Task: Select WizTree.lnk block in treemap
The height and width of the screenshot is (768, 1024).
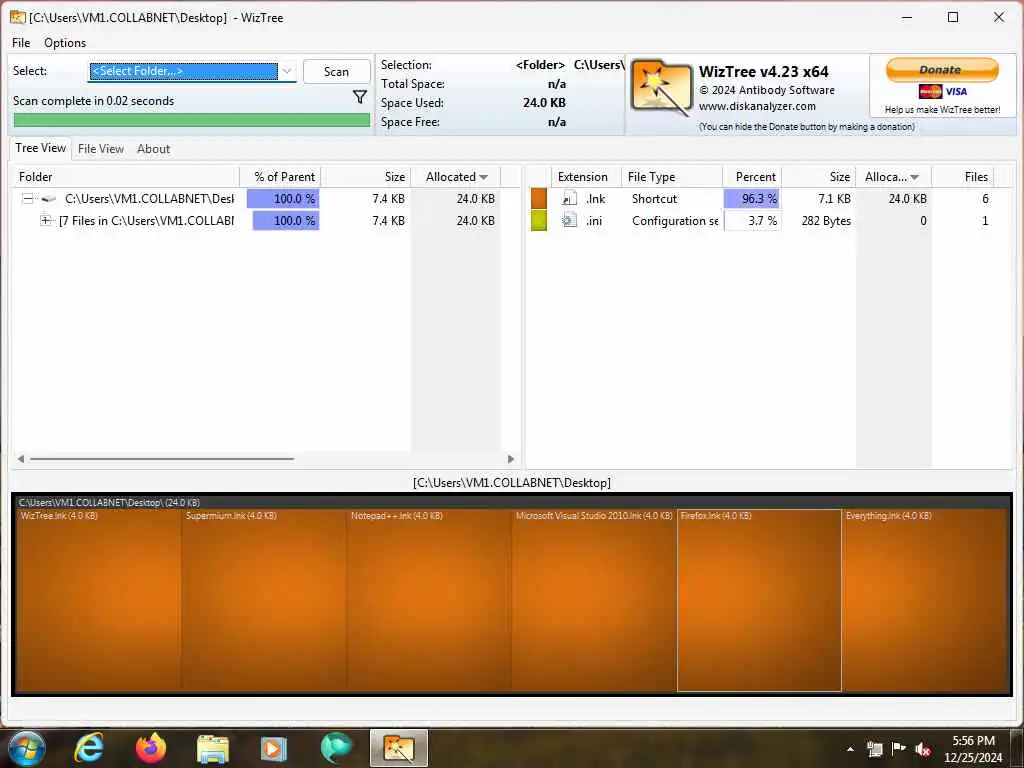Action: [x=98, y=601]
